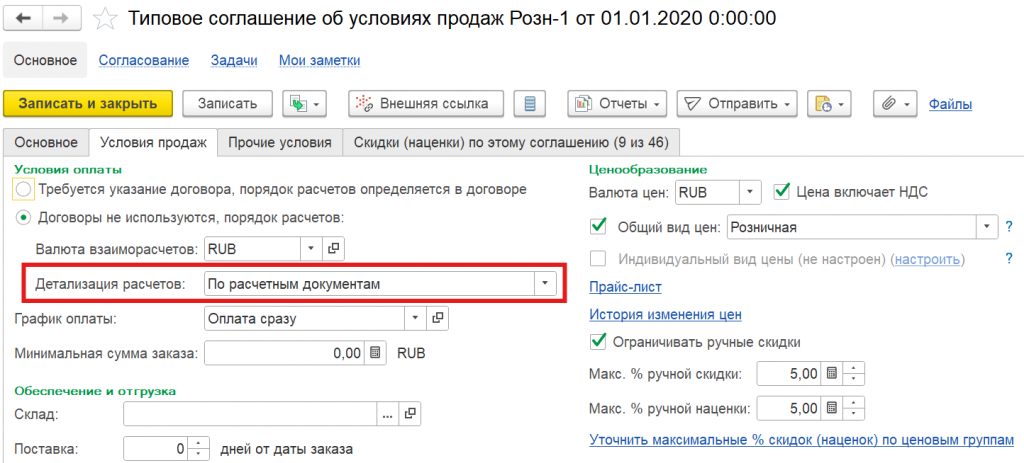Expand Валюта цен dropdown arrow
The width and height of the screenshot is (1024, 463).
[750, 192]
